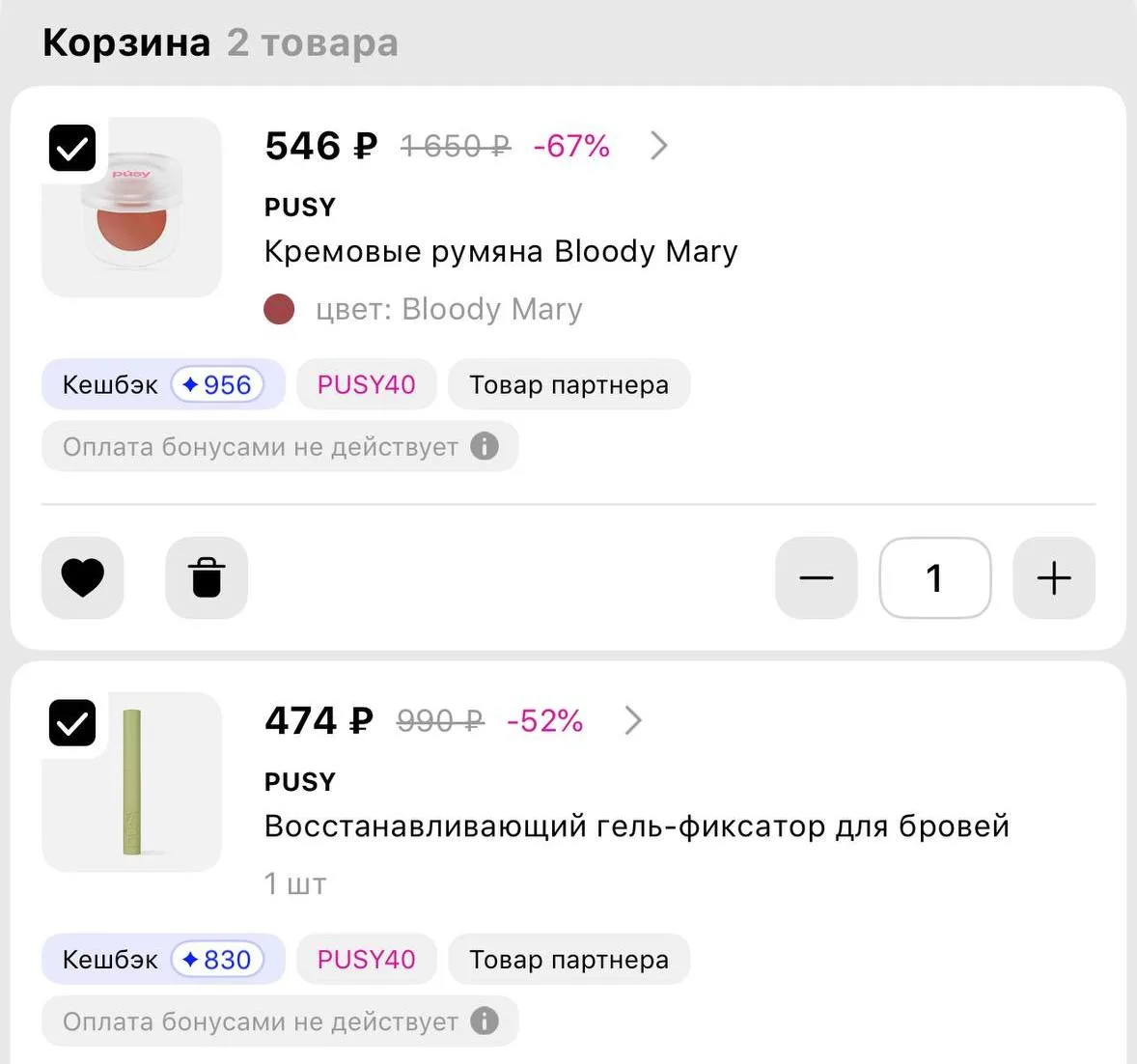Apply PUSY40 promo tag on blush

(366, 384)
